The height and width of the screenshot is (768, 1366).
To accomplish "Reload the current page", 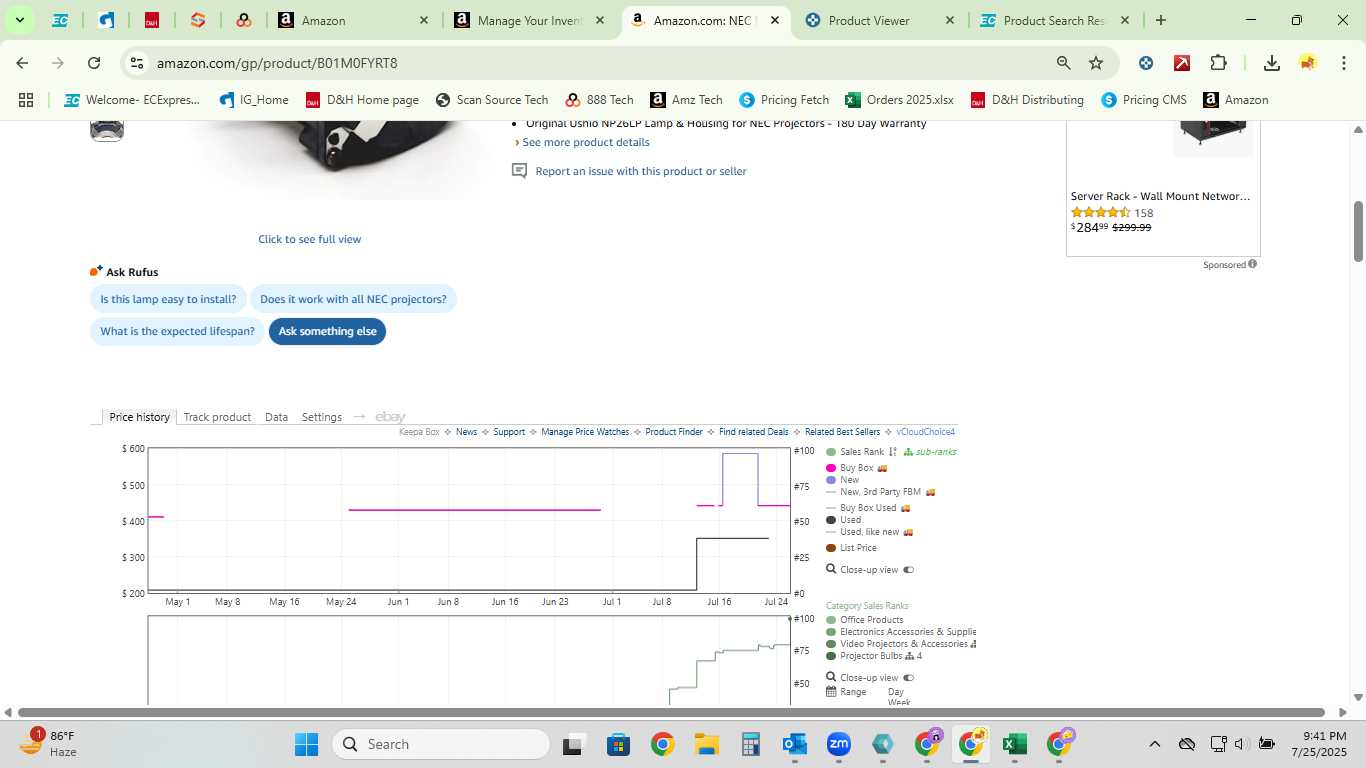I will point(94,63).
